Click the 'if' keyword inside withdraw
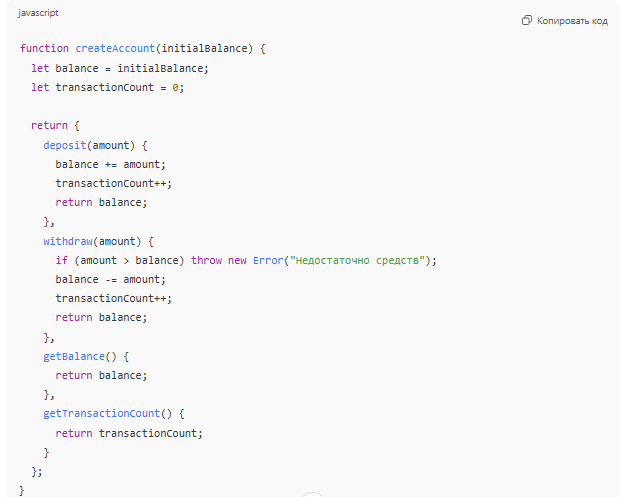This screenshot has width=622, height=497. pyautogui.click(x=61, y=260)
